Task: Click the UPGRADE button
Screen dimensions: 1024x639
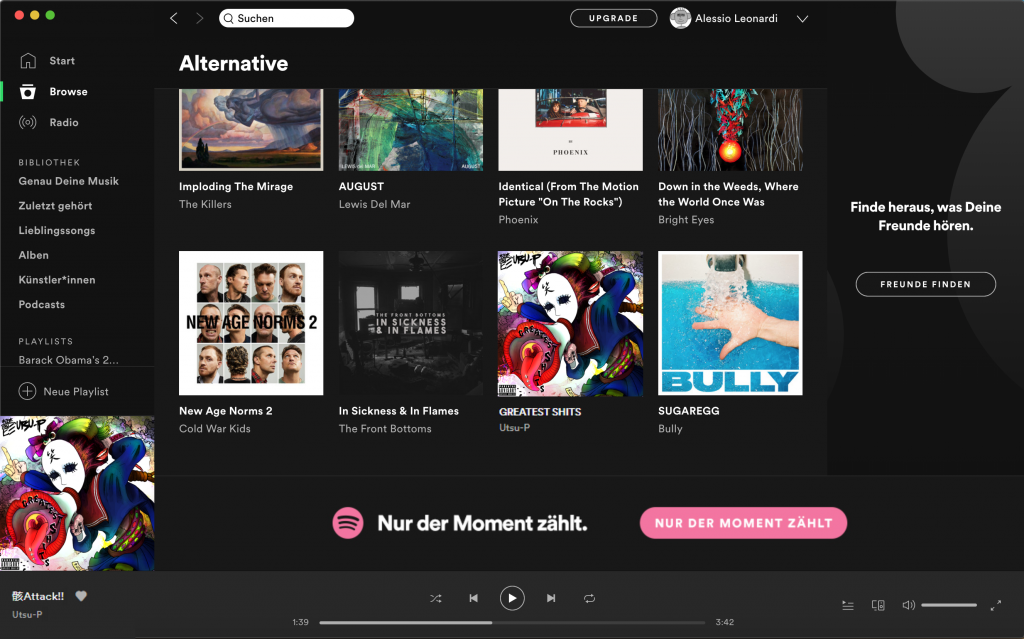Action: (613, 18)
